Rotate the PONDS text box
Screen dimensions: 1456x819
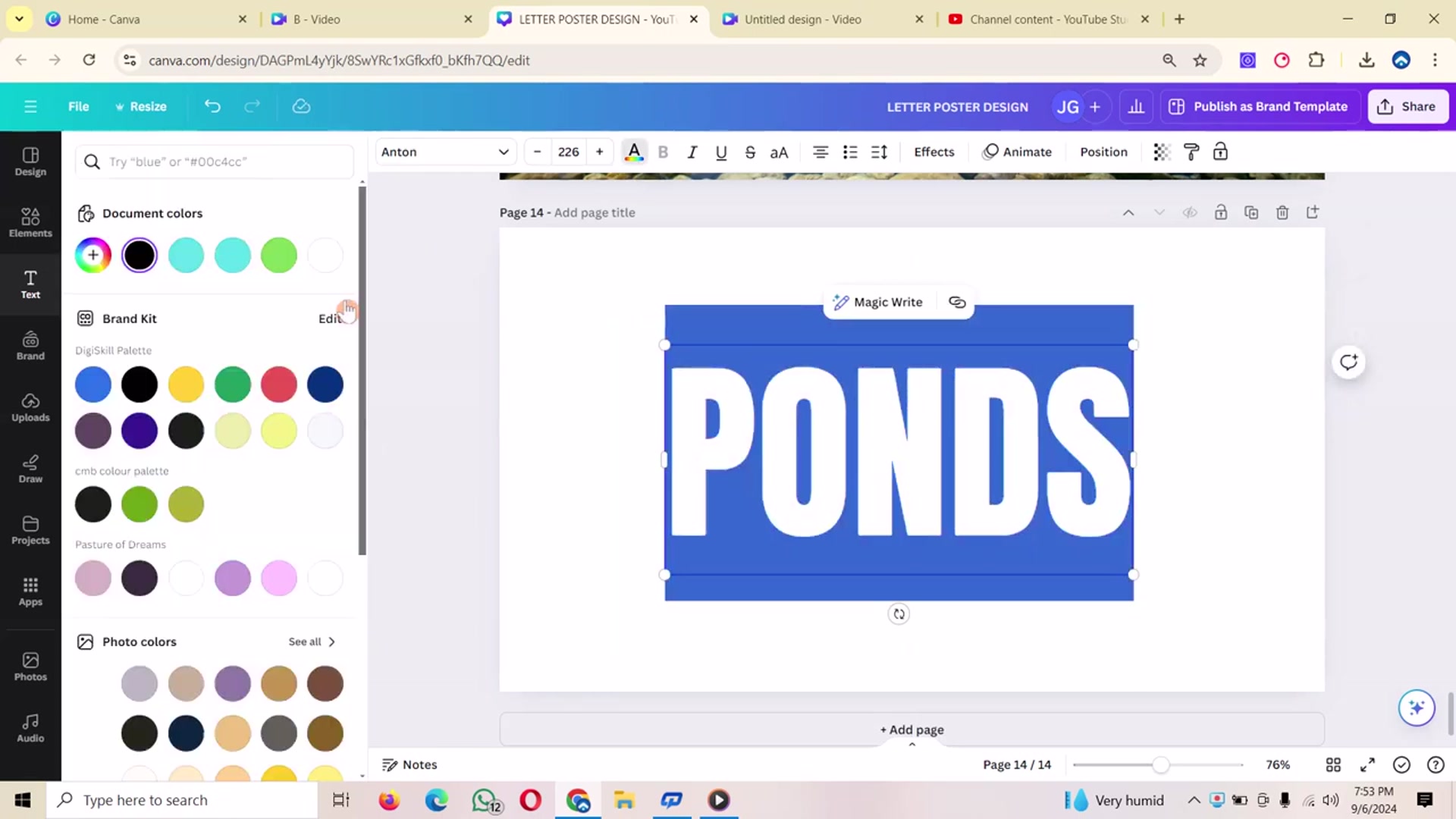pos(899,614)
